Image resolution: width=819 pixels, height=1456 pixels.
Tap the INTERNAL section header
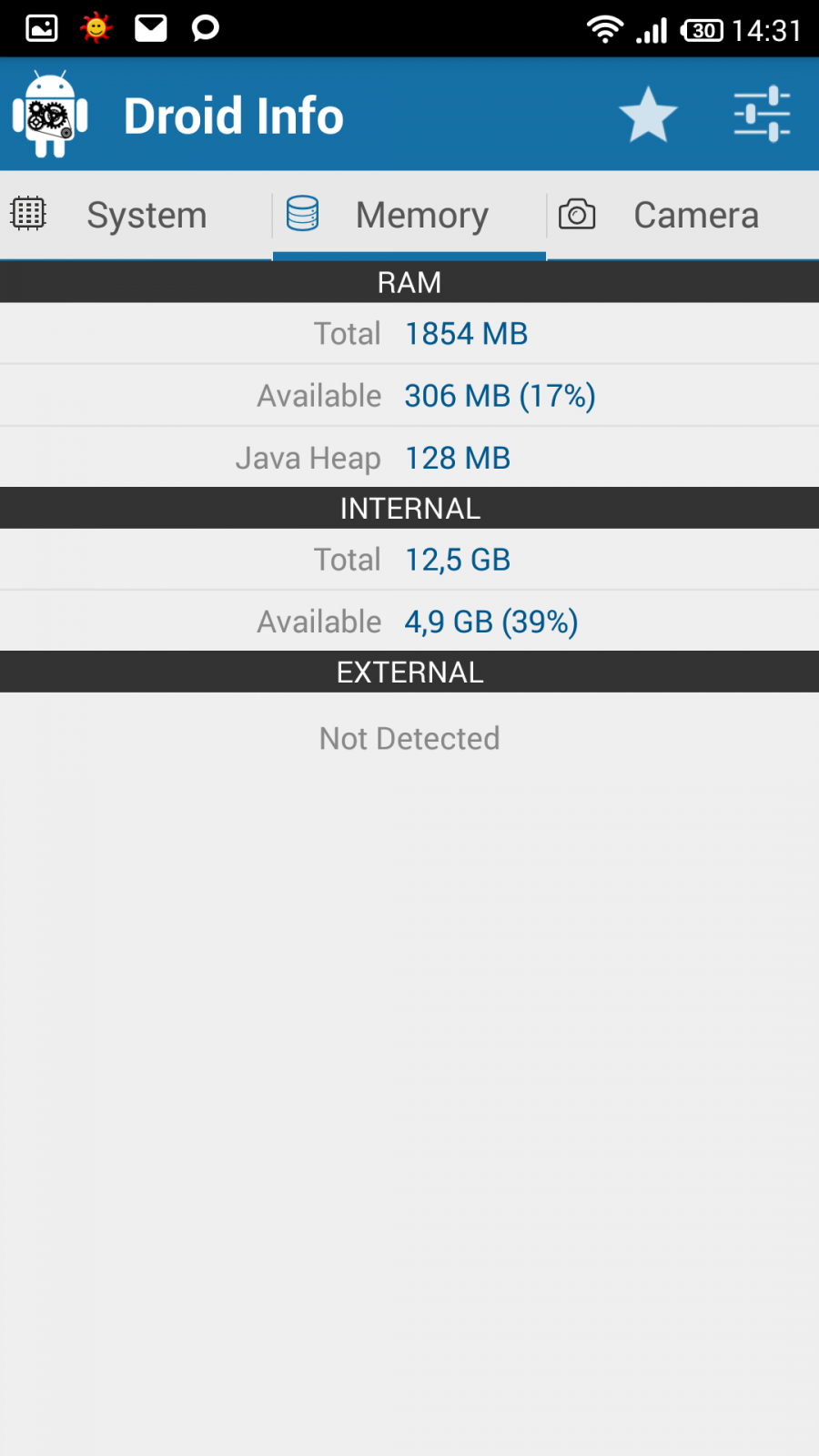[409, 508]
